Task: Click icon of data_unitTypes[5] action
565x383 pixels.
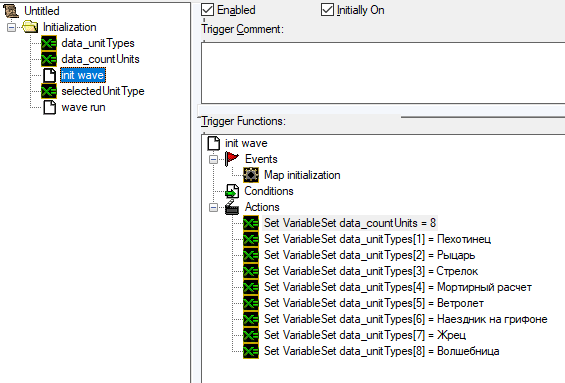Action: click(x=251, y=303)
